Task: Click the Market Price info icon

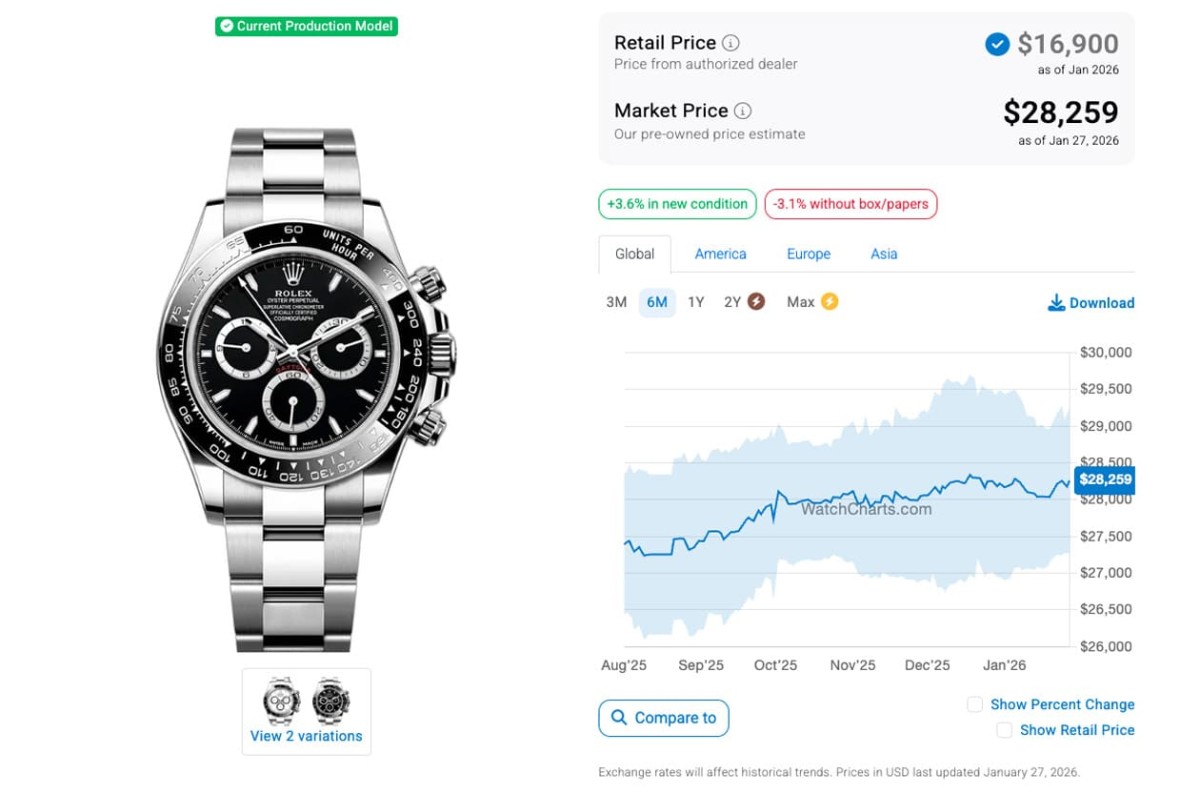Action: (743, 111)
